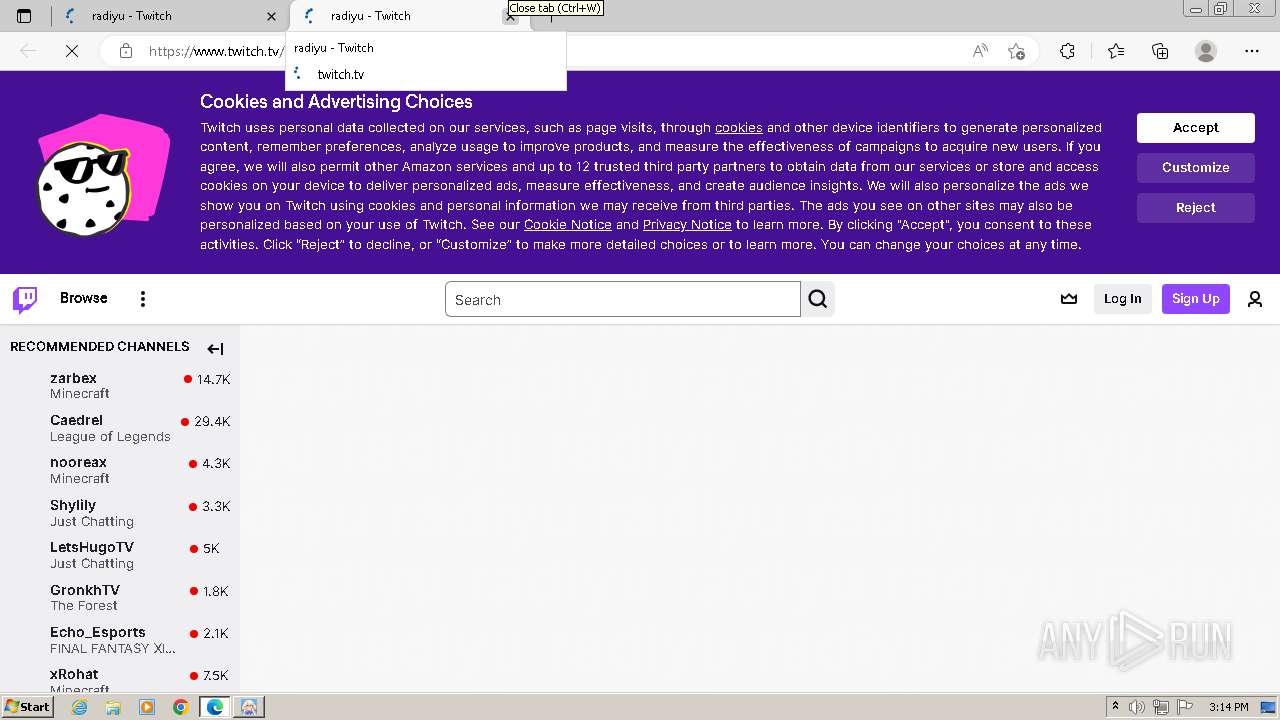Open the three-dot more menu beside Browse
1280x720 pixels.
143,299
